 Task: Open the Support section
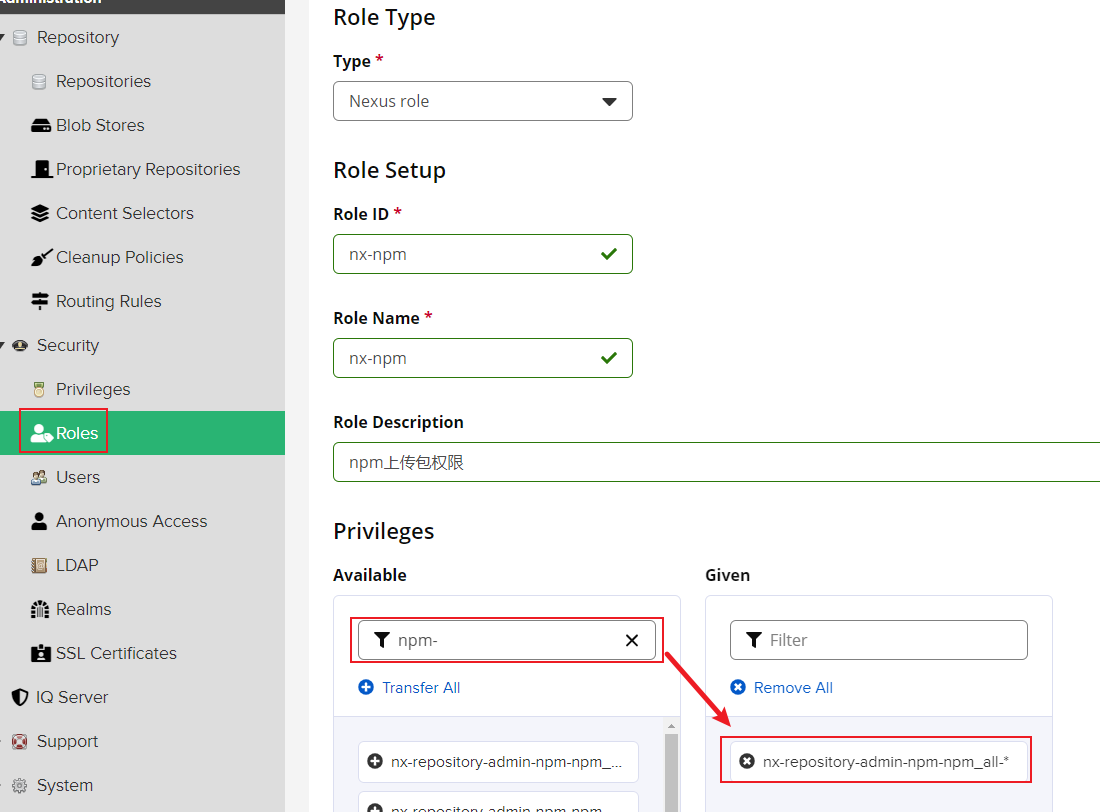pyautogui.click(x=67, y=741)
